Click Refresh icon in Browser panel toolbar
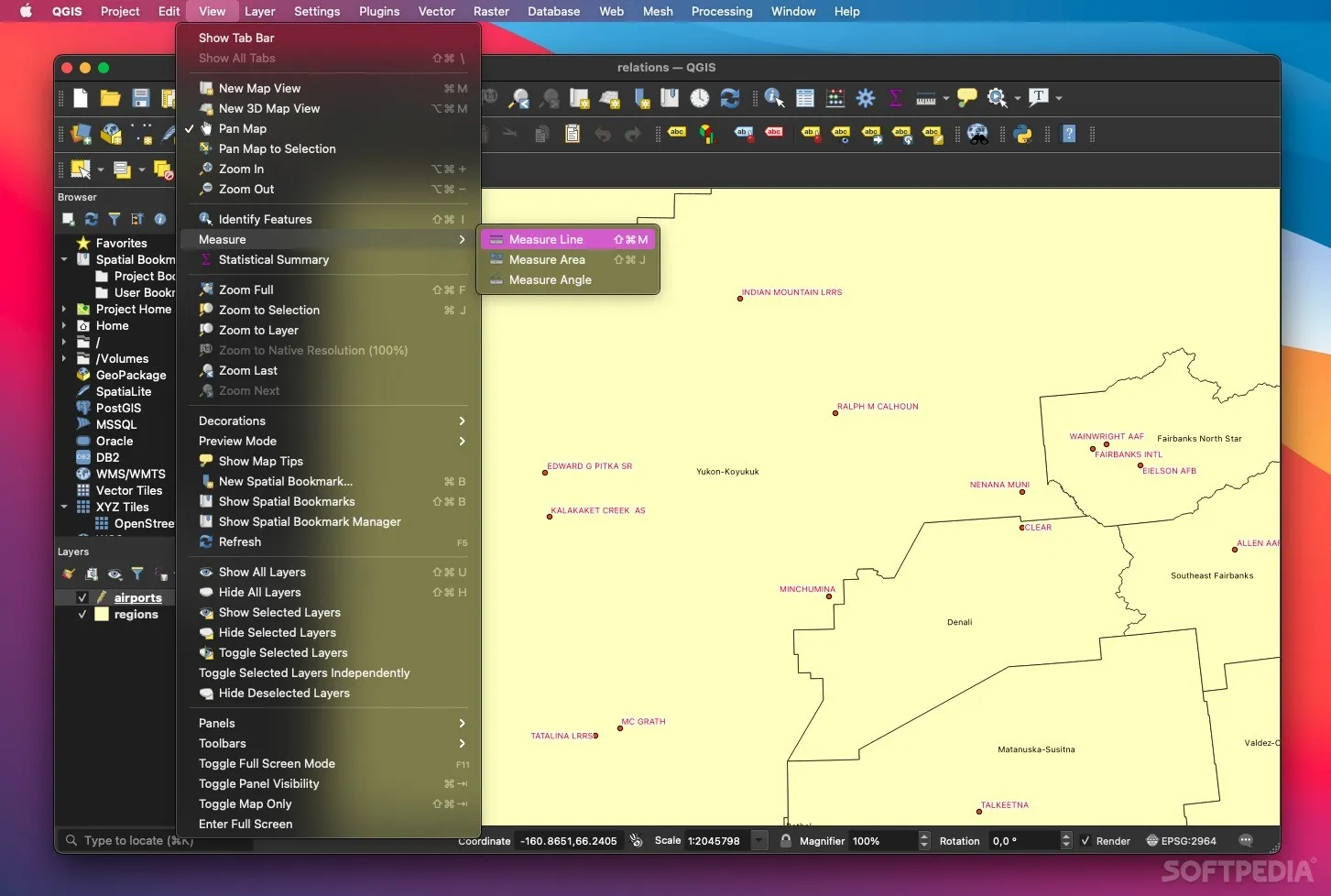Viewport: 1331px width, 896px height. click(x=91, y=219)
